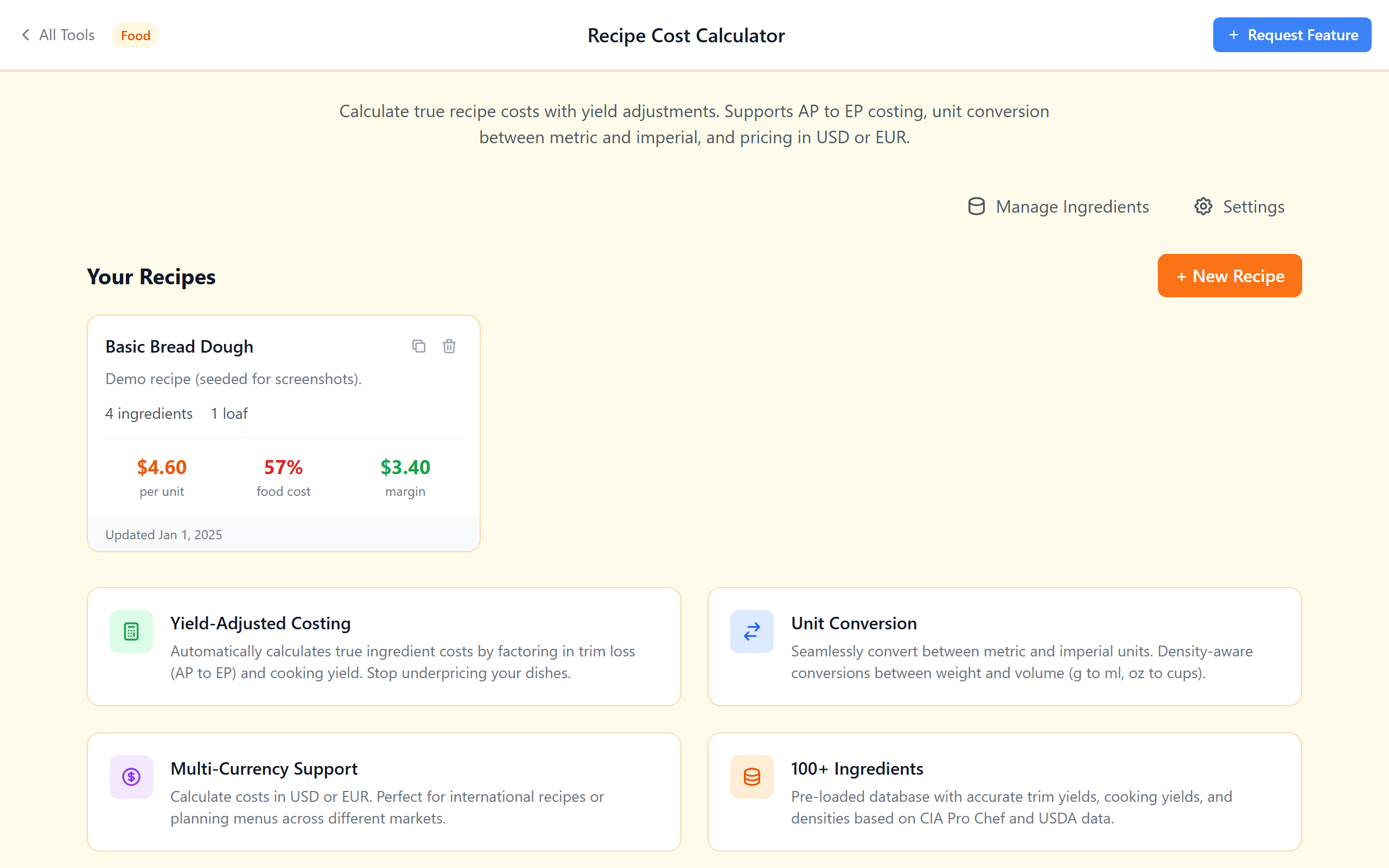Click the Request Feature button
The width and height of the screenshot is (1389, 868).
point(1292,34)
